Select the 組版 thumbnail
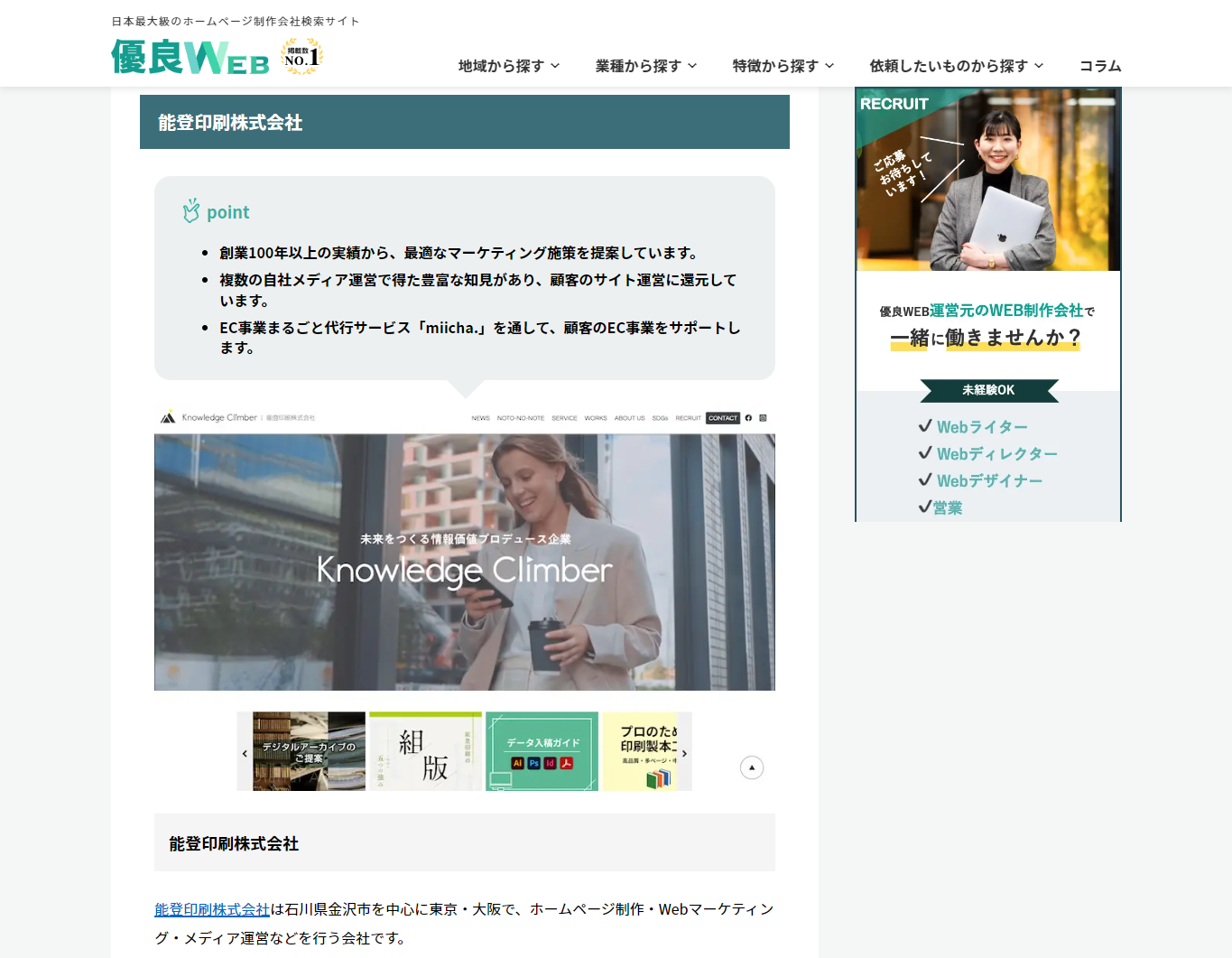Viewport: 1232px width, 958px height. (425, 751)
